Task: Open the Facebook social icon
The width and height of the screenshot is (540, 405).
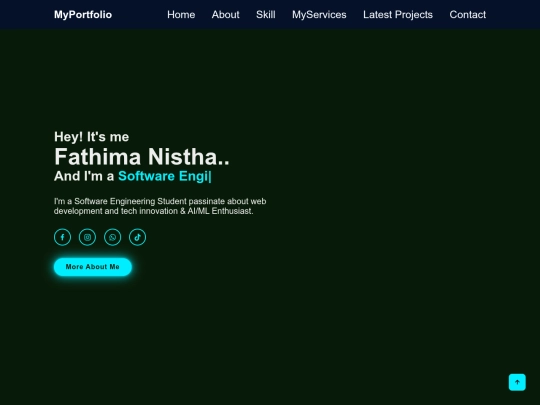Action: tap(62, 237)
